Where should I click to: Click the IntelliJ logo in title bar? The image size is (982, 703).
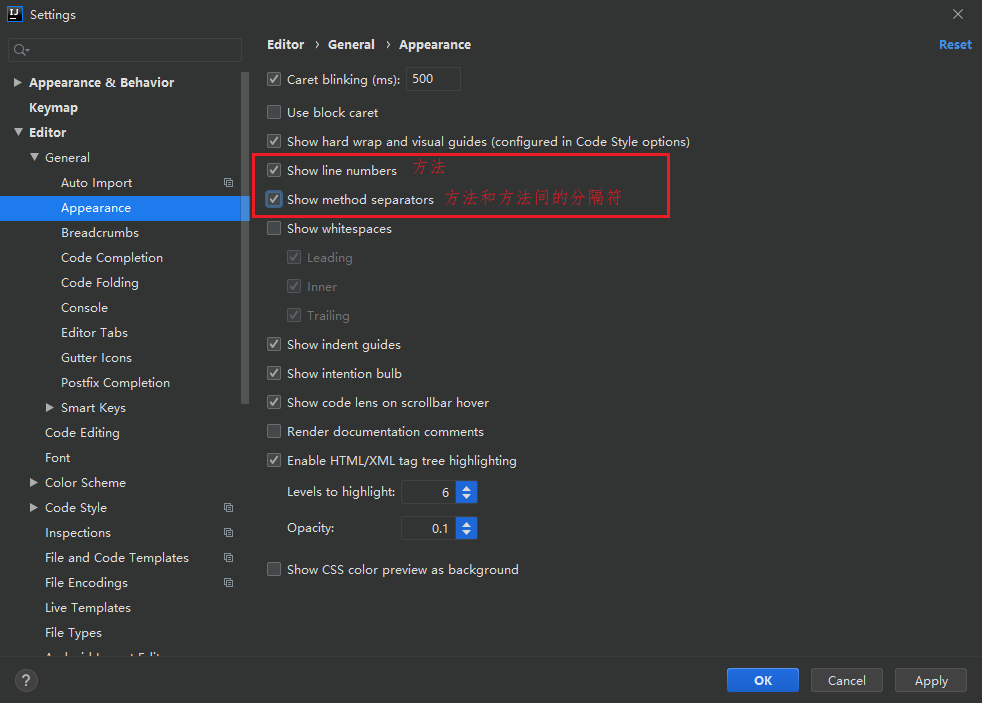pos(15,14)
